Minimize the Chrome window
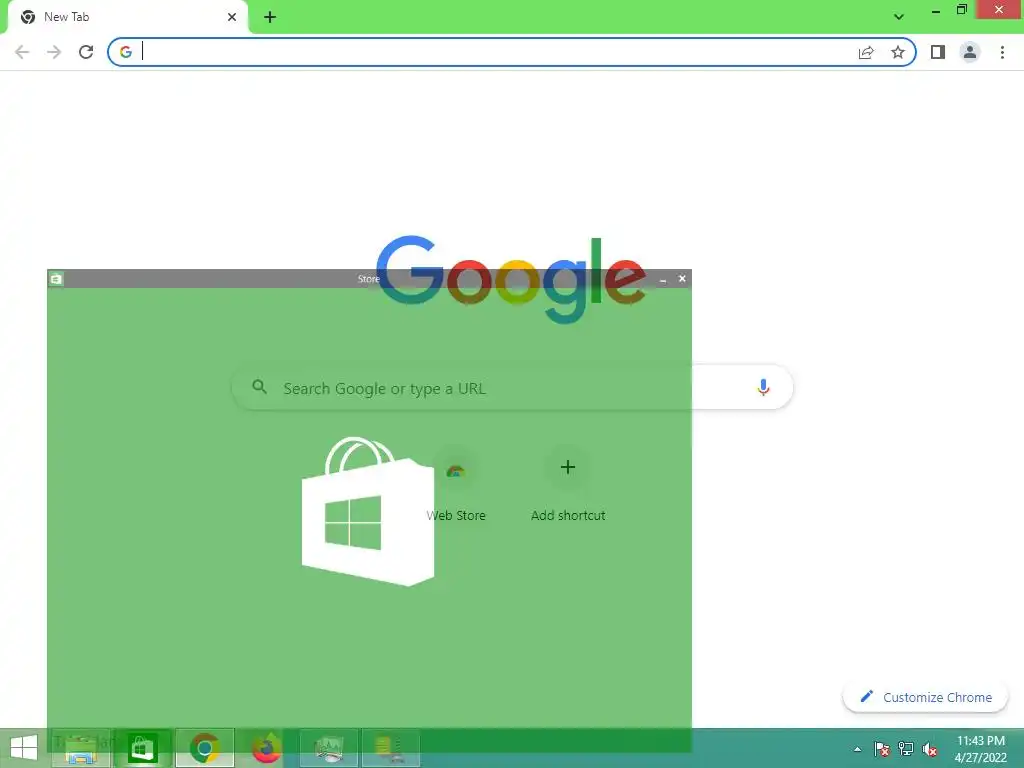The width and height of the screenshot is (1024, 768). click(x=935, y=10)
